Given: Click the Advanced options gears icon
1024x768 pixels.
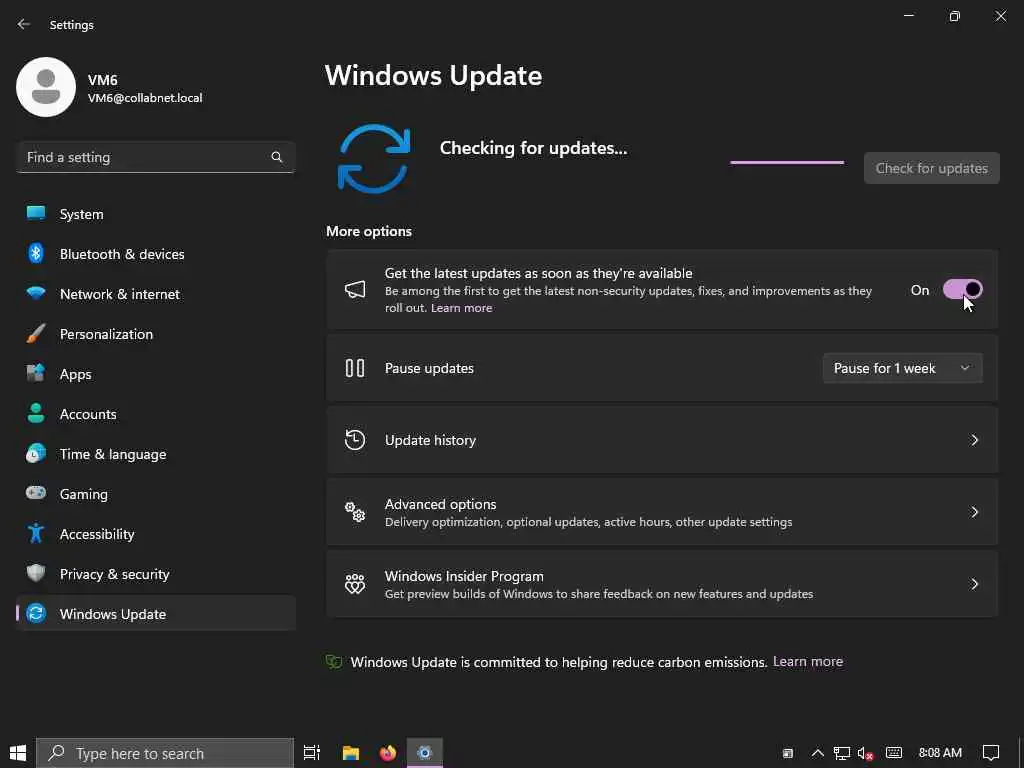Looking at the screenshot, I should (355, 512).
